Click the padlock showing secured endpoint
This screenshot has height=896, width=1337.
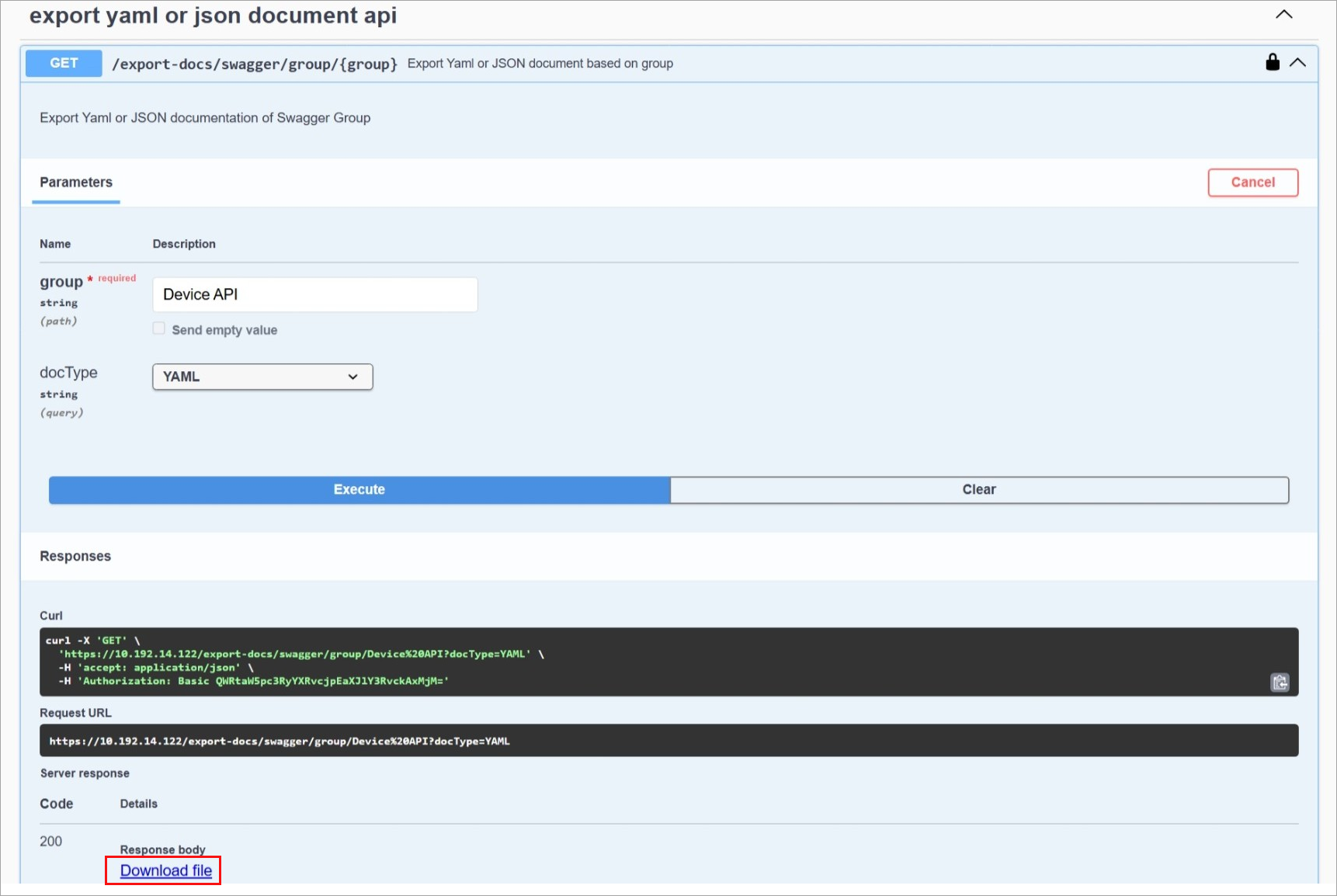(1273, 62)
